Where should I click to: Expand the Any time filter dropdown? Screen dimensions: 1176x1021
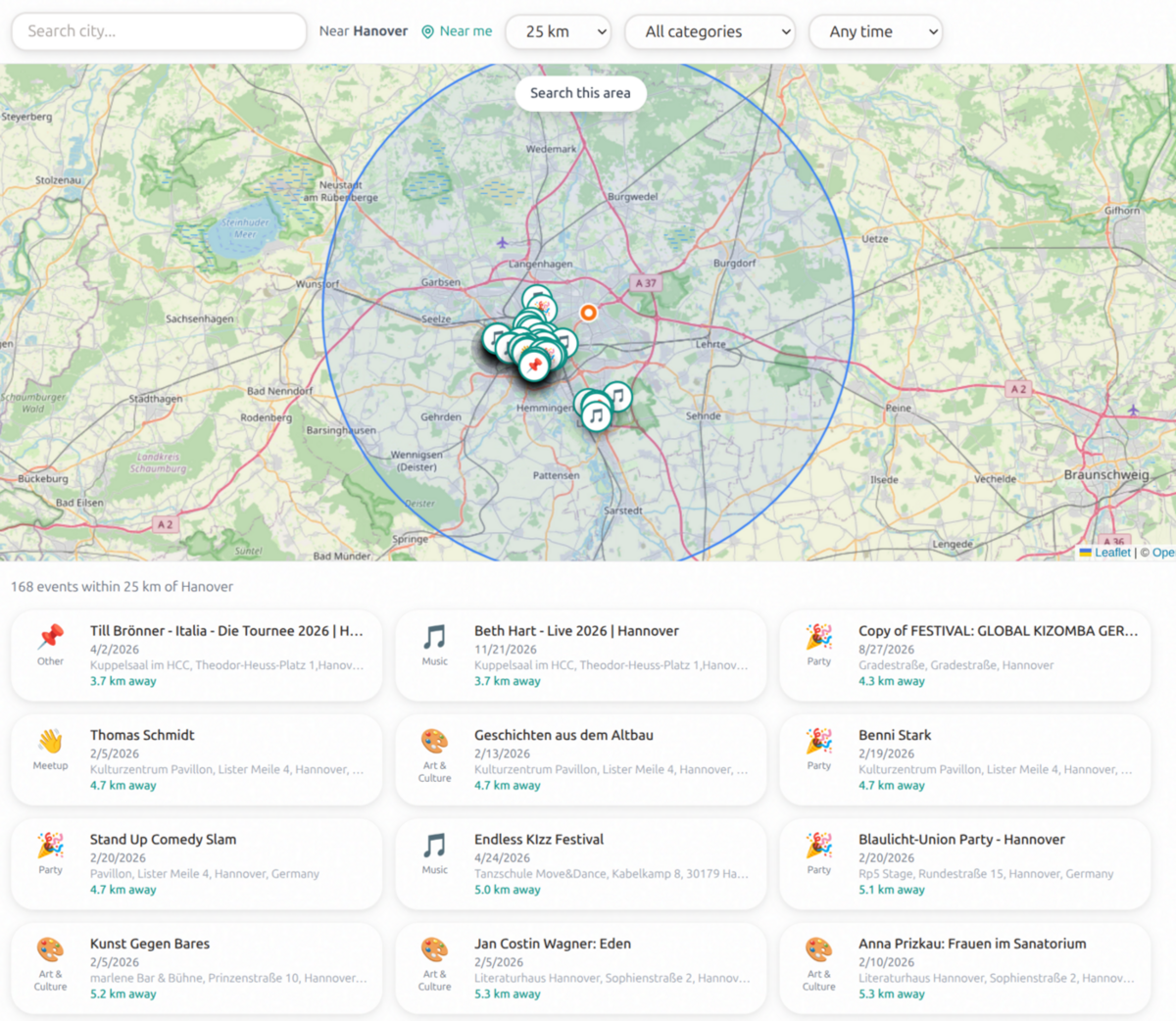pos(875,31)
